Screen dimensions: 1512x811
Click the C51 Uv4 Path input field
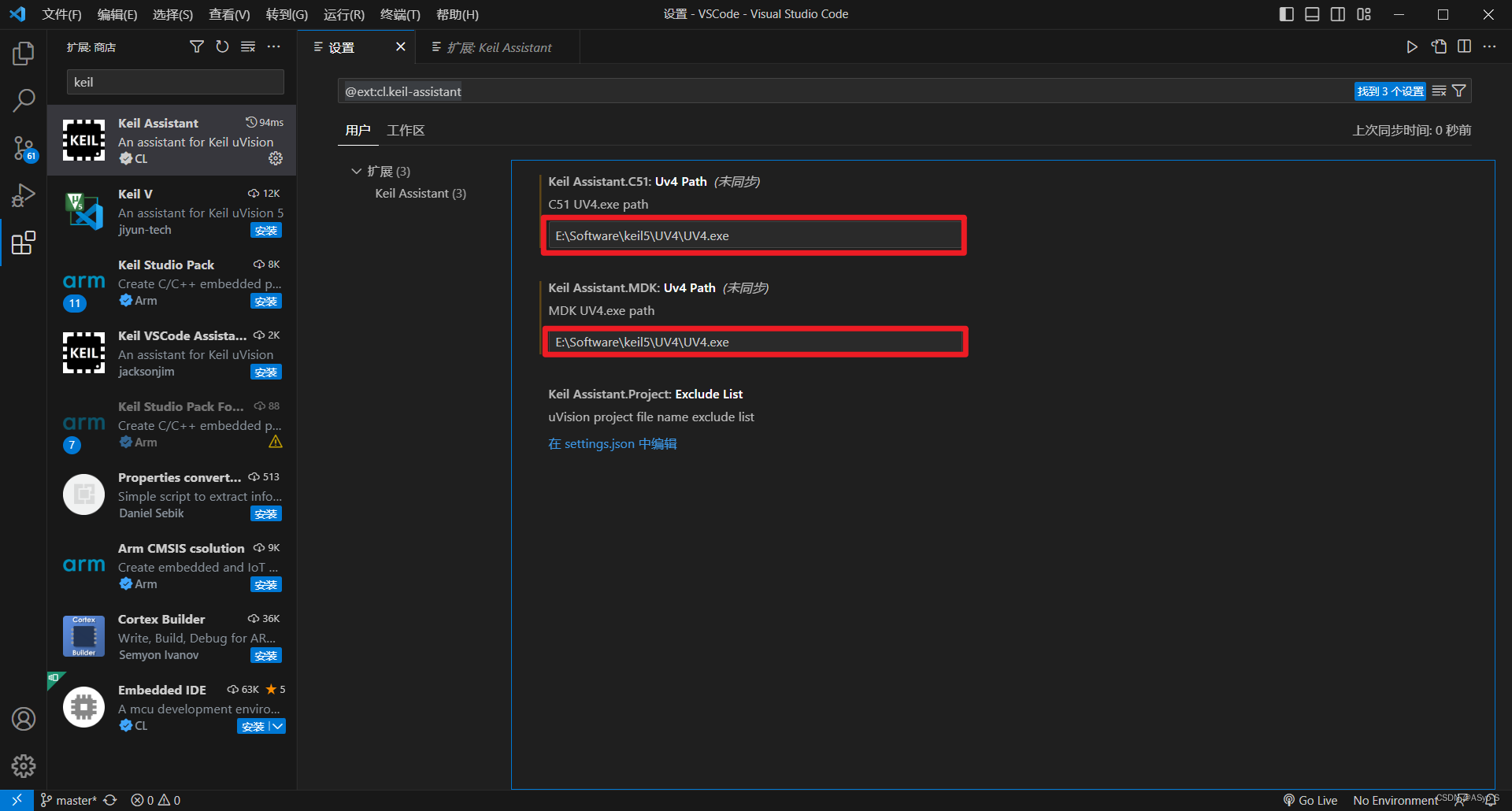coord(754,235)
